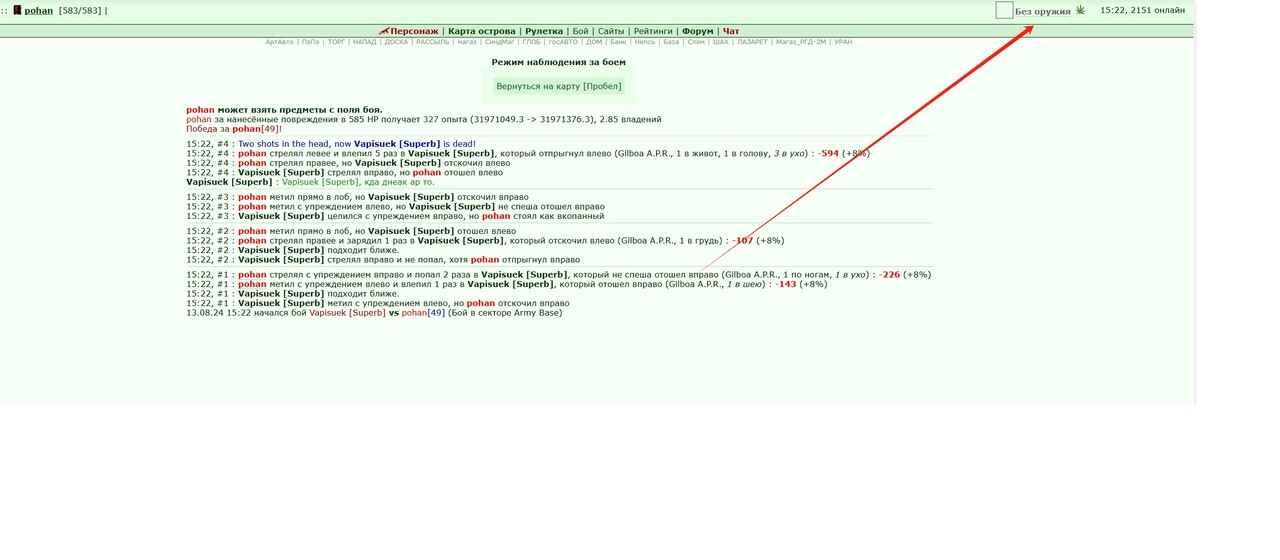Click the 'Режим наблюдения за боем' heading
Viewport: 1280px width, 560px height.
click(x=558, y=62)
